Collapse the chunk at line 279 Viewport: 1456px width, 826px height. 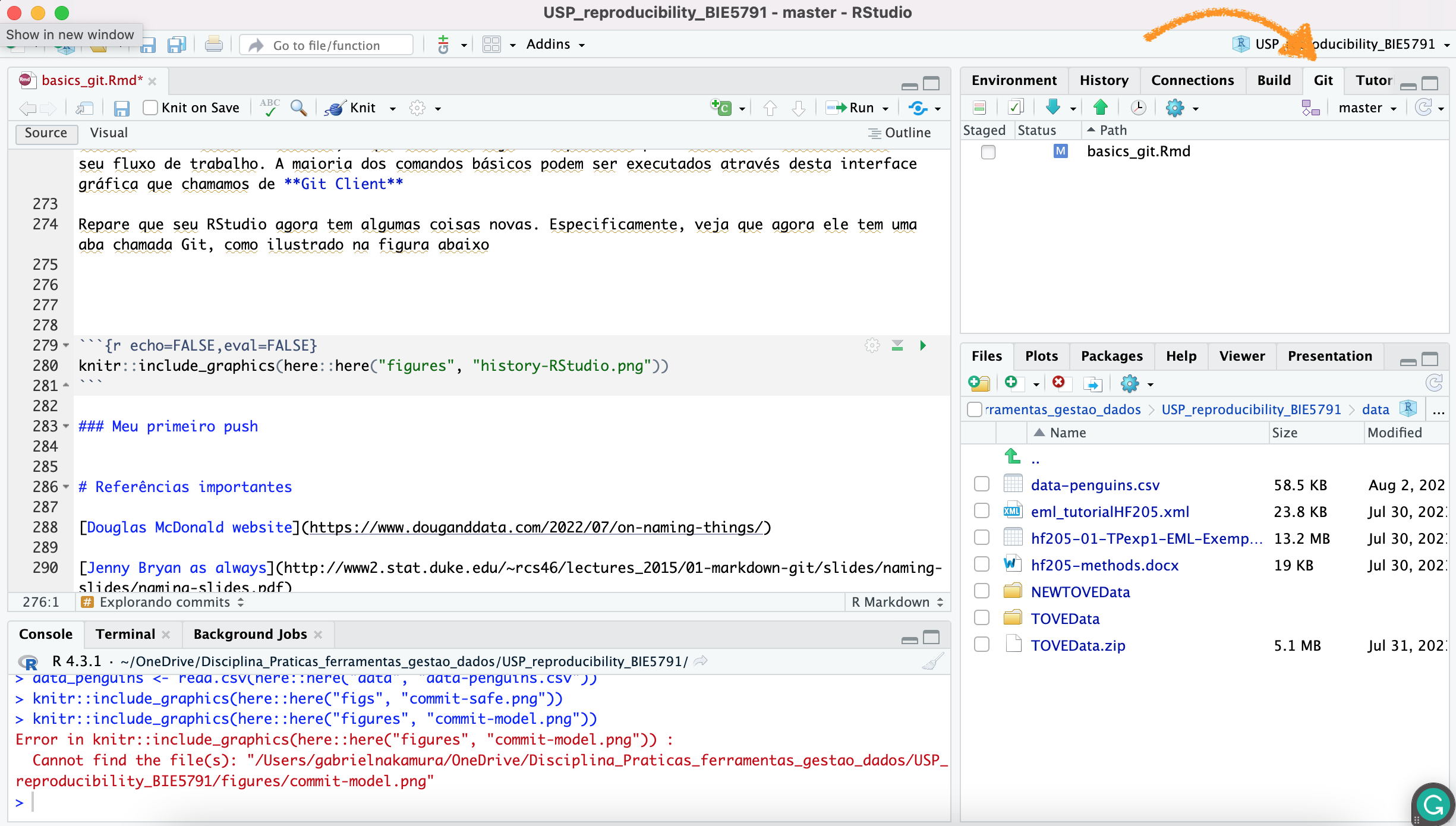(x=66, y=345)
